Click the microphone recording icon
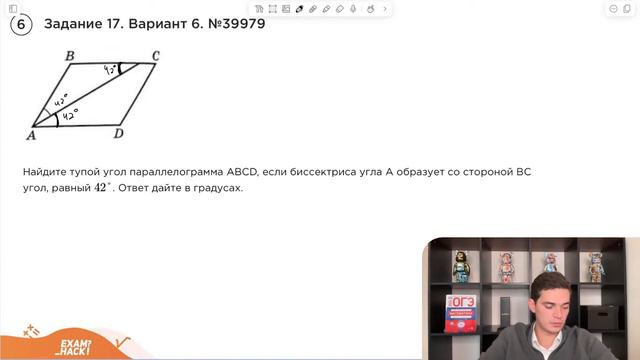The height and width of the screenshot is (360, 640). pos(353,9)
